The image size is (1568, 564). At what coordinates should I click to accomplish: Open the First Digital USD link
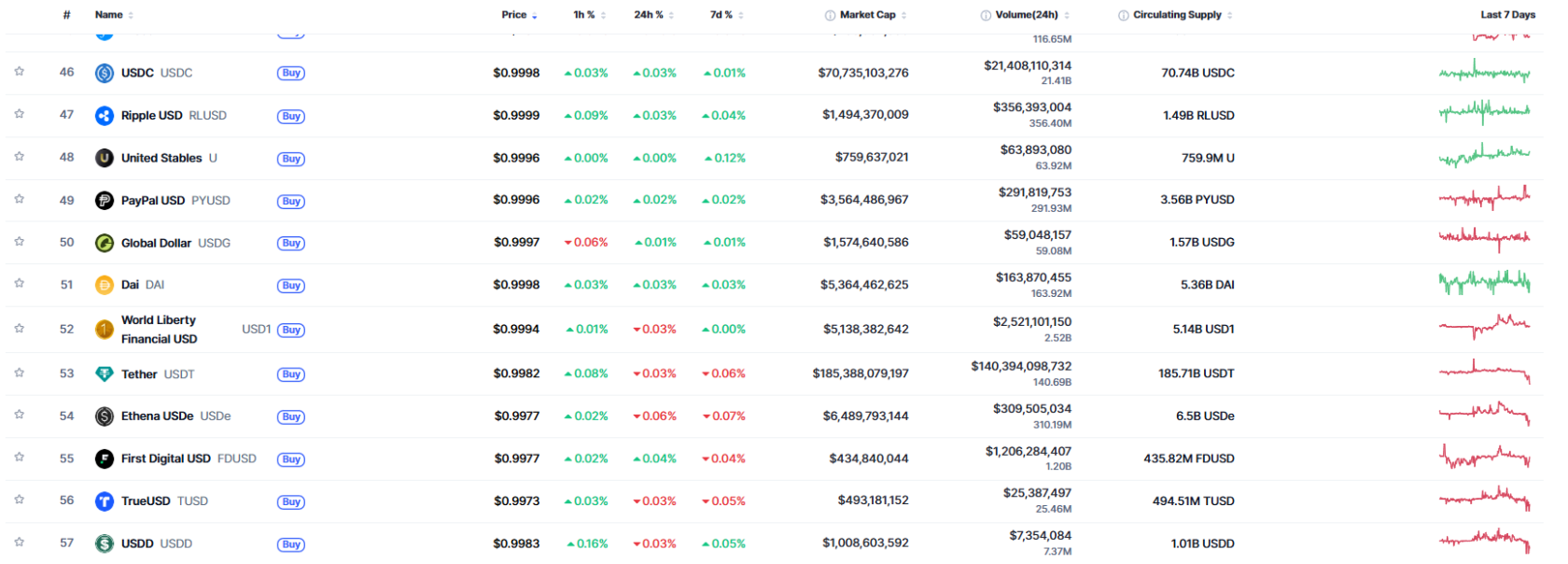click(x=166, y=458)
